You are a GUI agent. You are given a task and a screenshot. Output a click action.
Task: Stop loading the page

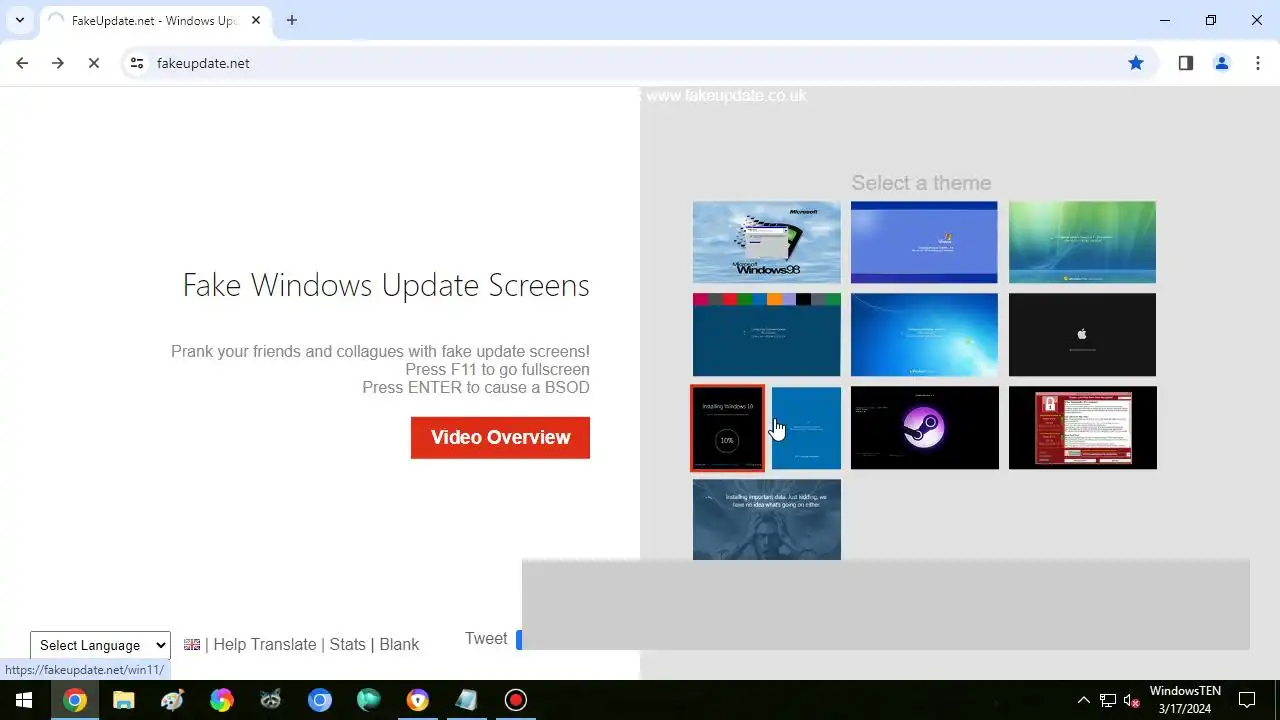[94, 63]
